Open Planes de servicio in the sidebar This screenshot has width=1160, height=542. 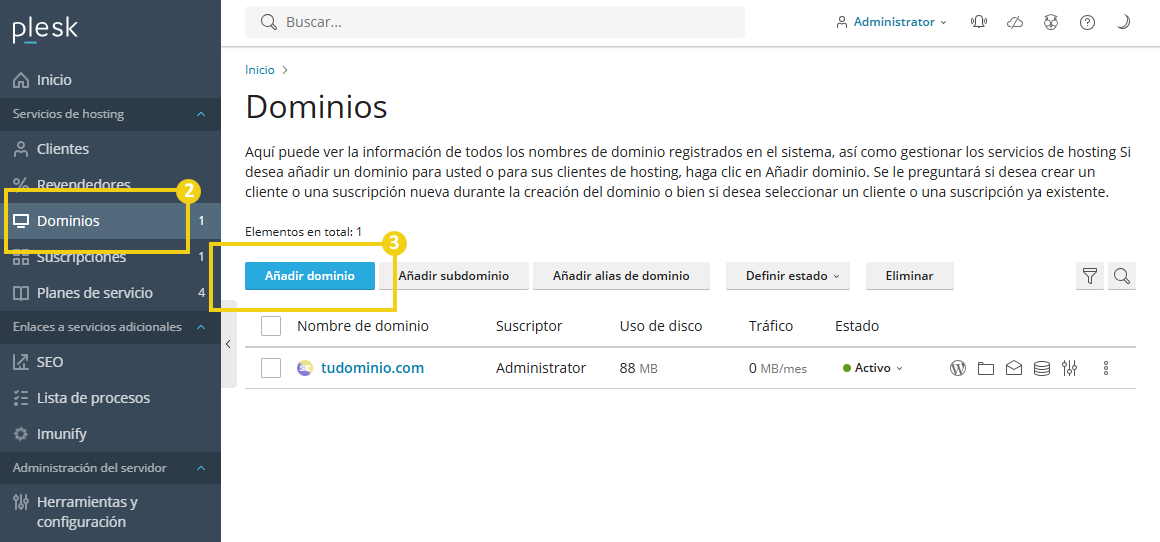110,293
